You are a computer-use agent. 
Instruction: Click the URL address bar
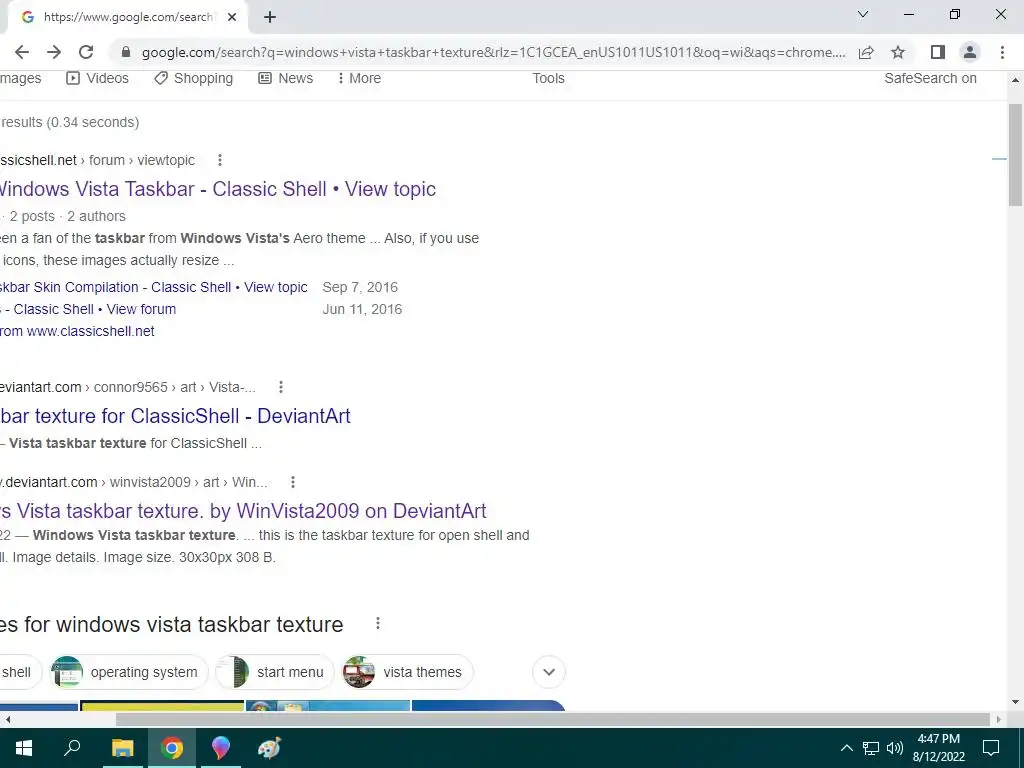[494, 52]
